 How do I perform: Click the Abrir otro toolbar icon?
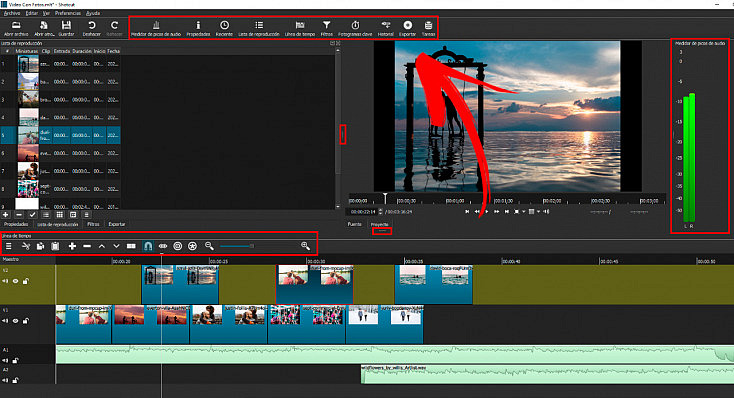(44, 29)
